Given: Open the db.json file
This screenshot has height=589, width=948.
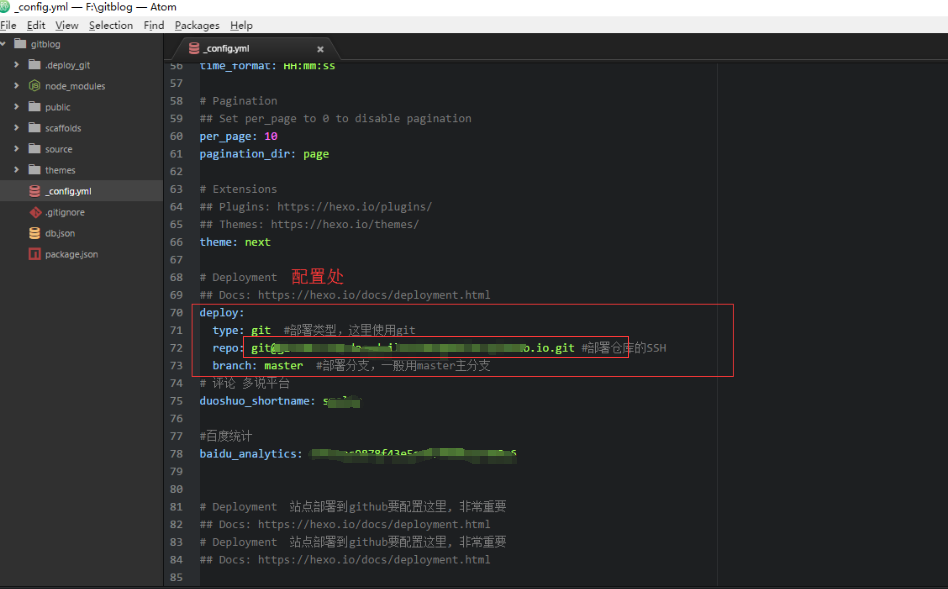Looking at the screenshot, I should click(x=60, y=233).
